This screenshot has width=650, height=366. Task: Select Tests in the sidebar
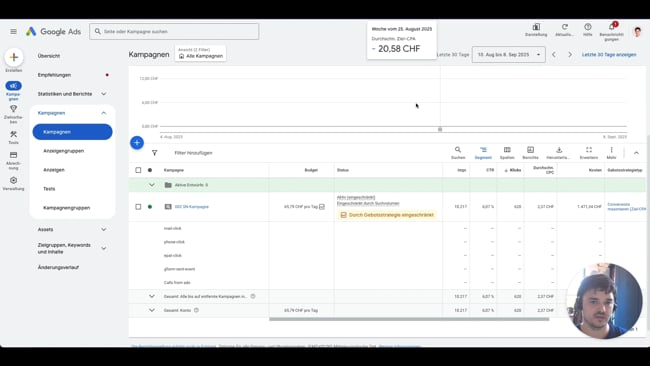coord(49,189)
